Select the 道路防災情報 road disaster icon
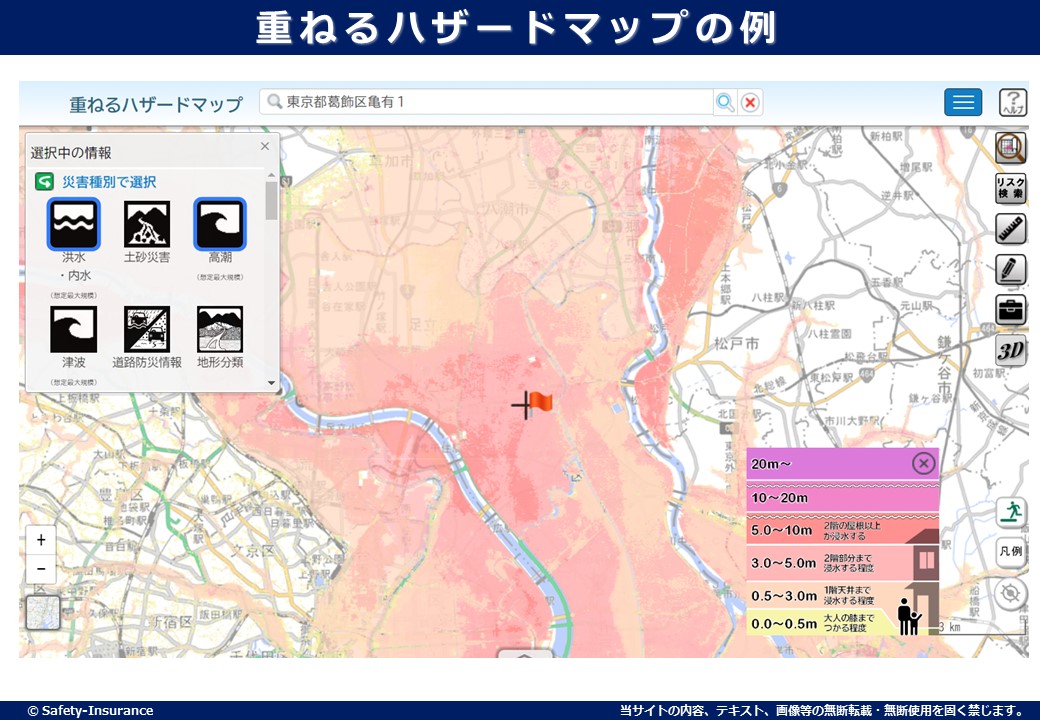 pyautogui.click(x=147, y=329)
